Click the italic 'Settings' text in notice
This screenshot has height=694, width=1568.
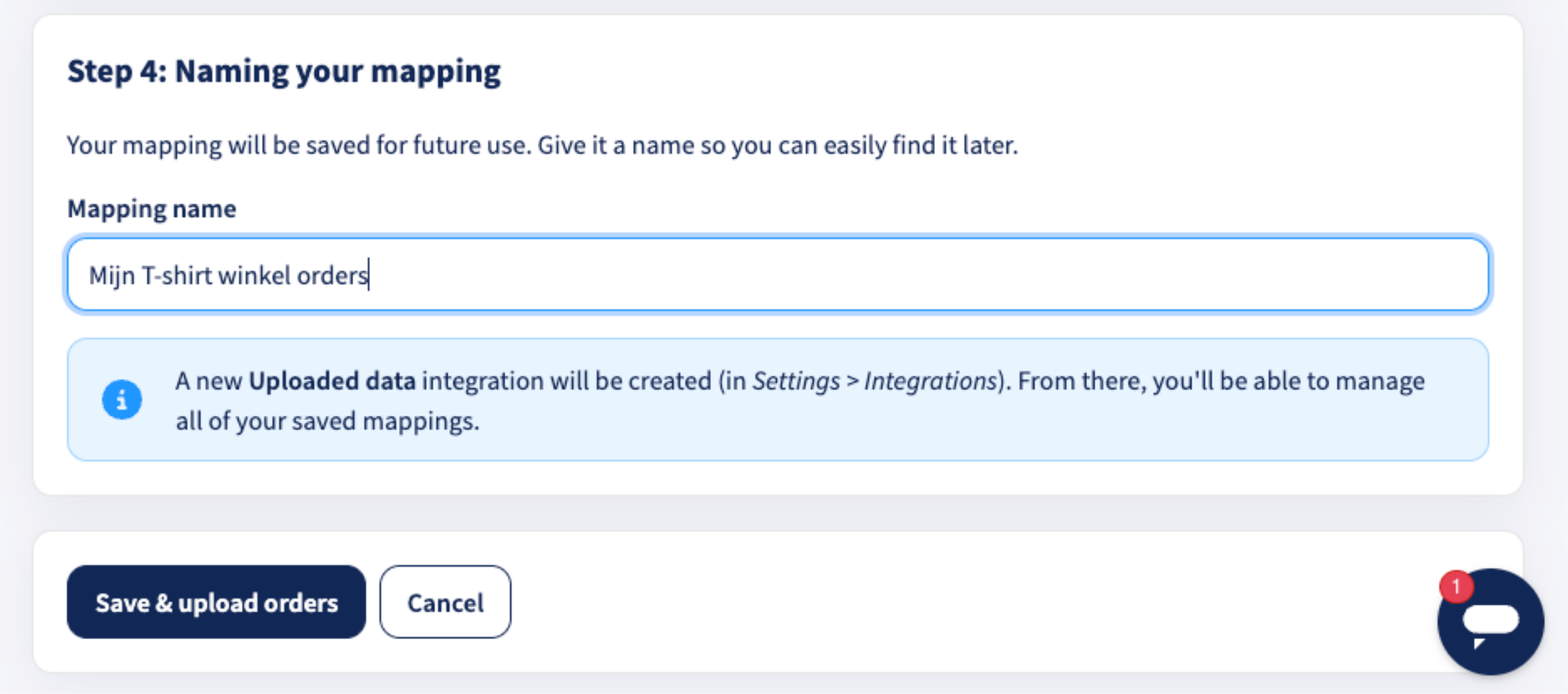(796, 381)
